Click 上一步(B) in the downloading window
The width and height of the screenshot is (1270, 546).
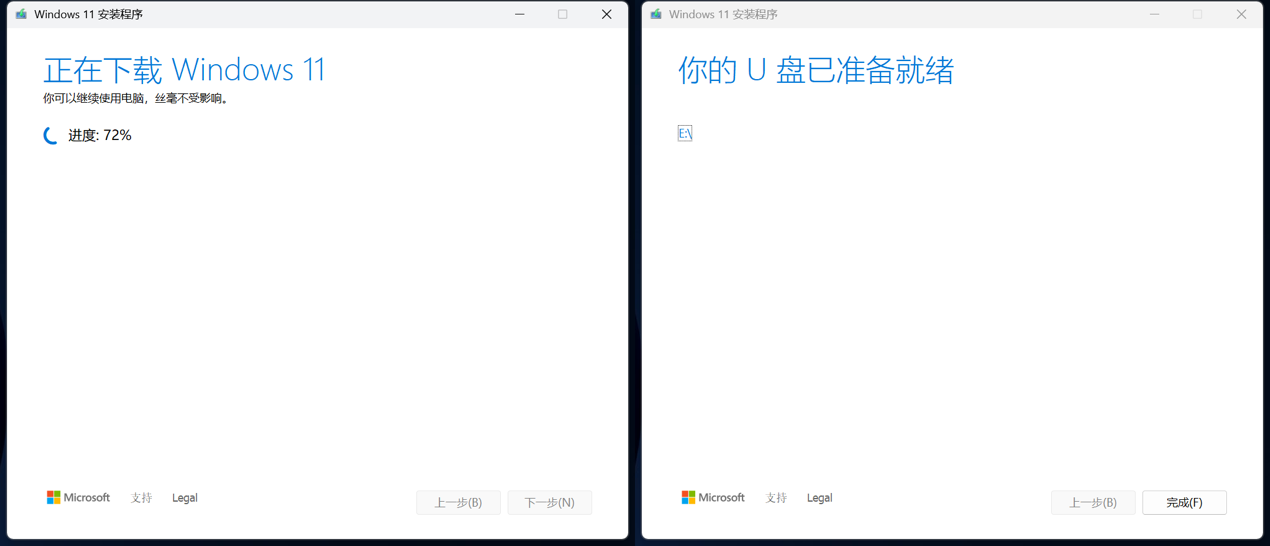pos(458,502)
